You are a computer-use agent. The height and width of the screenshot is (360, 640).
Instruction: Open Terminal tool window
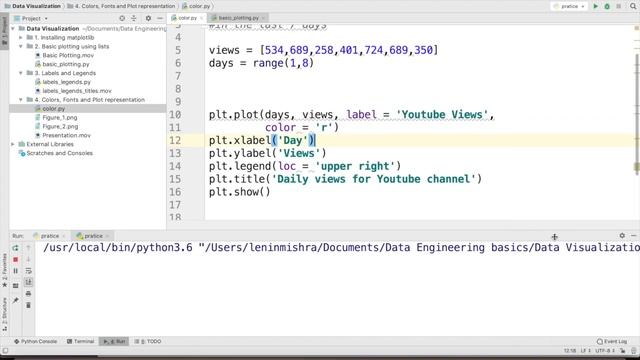click(x=80, y=341)
